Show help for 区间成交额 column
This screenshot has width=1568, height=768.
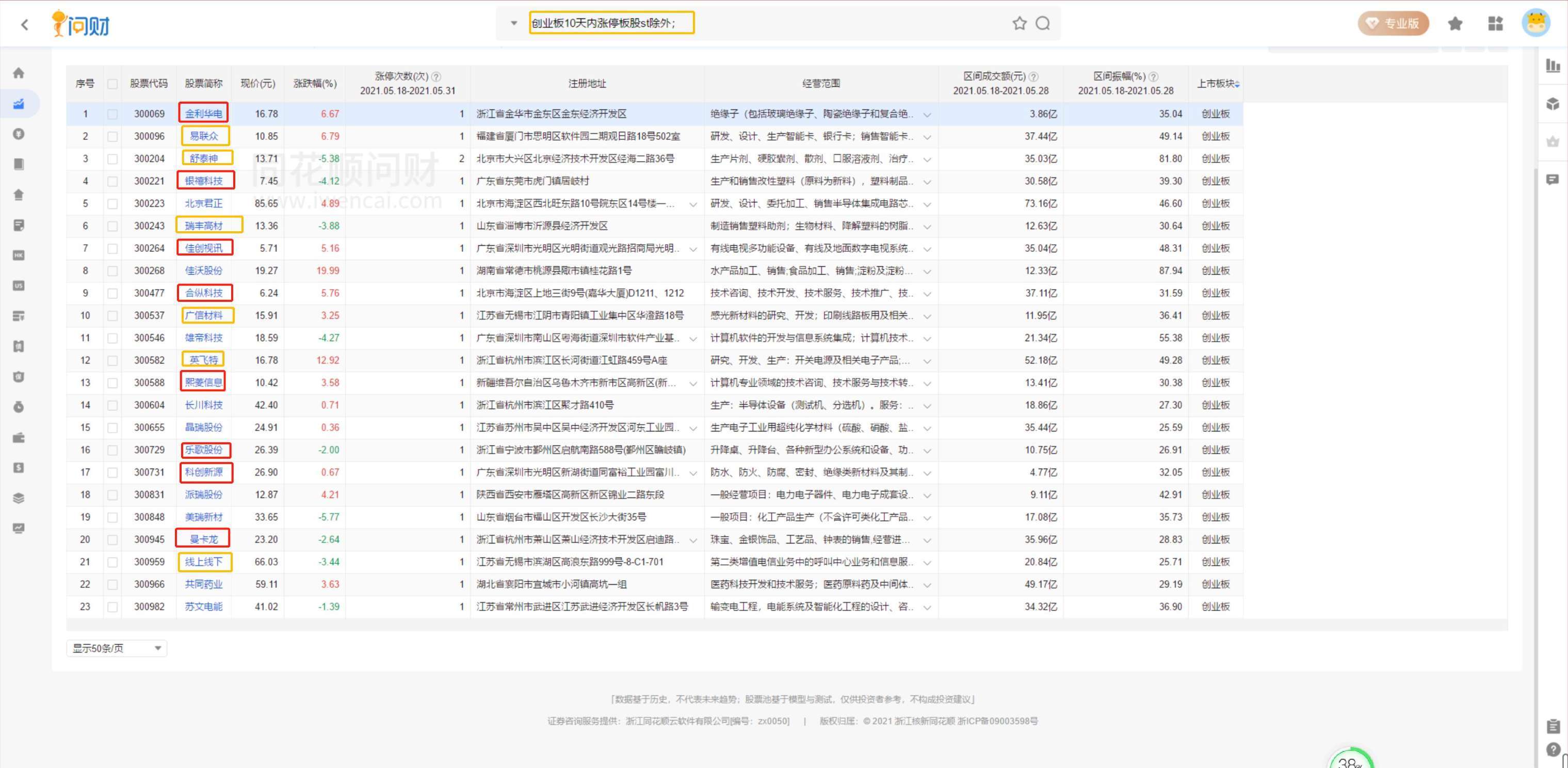tap(1033, 77)
